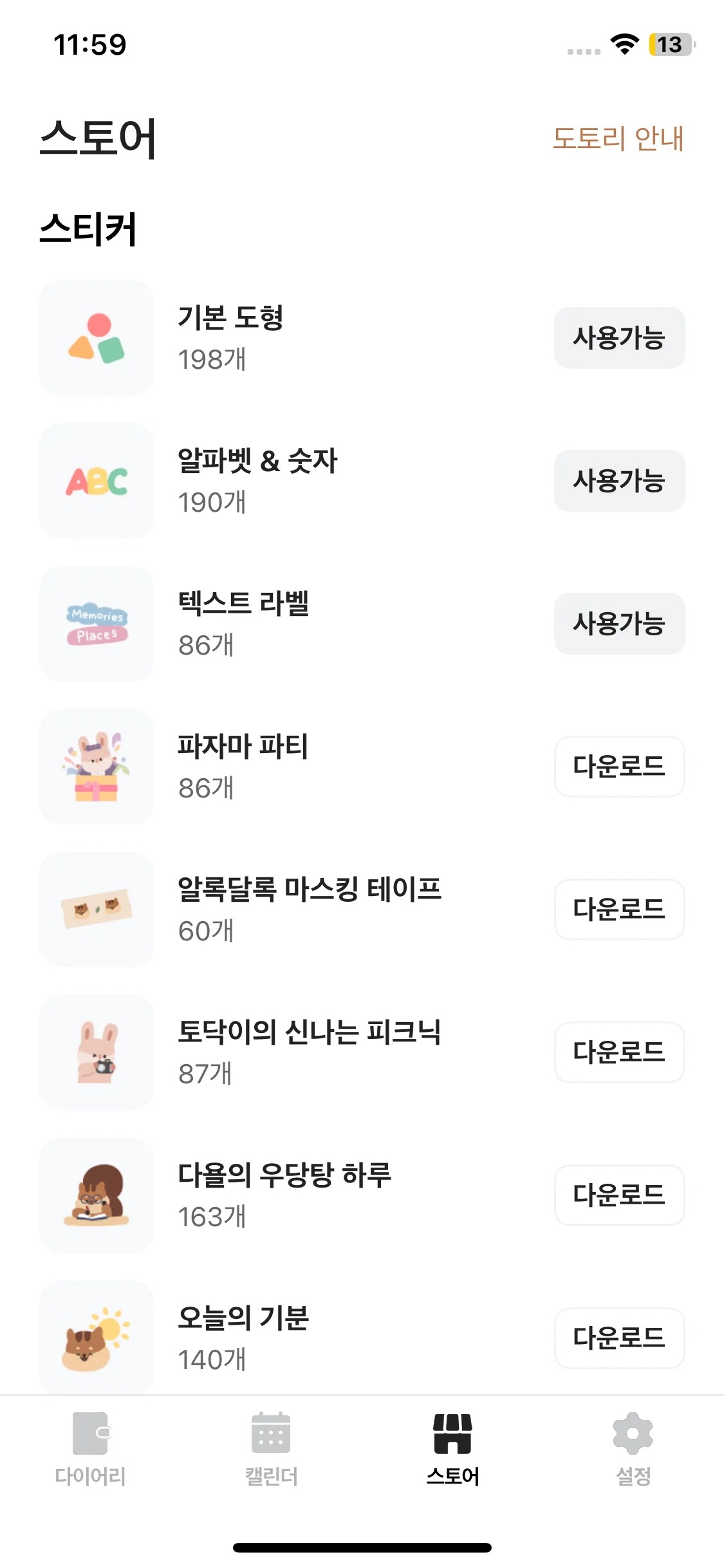Open the 오늘의 기분 sun icon
Viewport: 724px width, 1568px height.
pyautogui.click(x=97, y=1337)
